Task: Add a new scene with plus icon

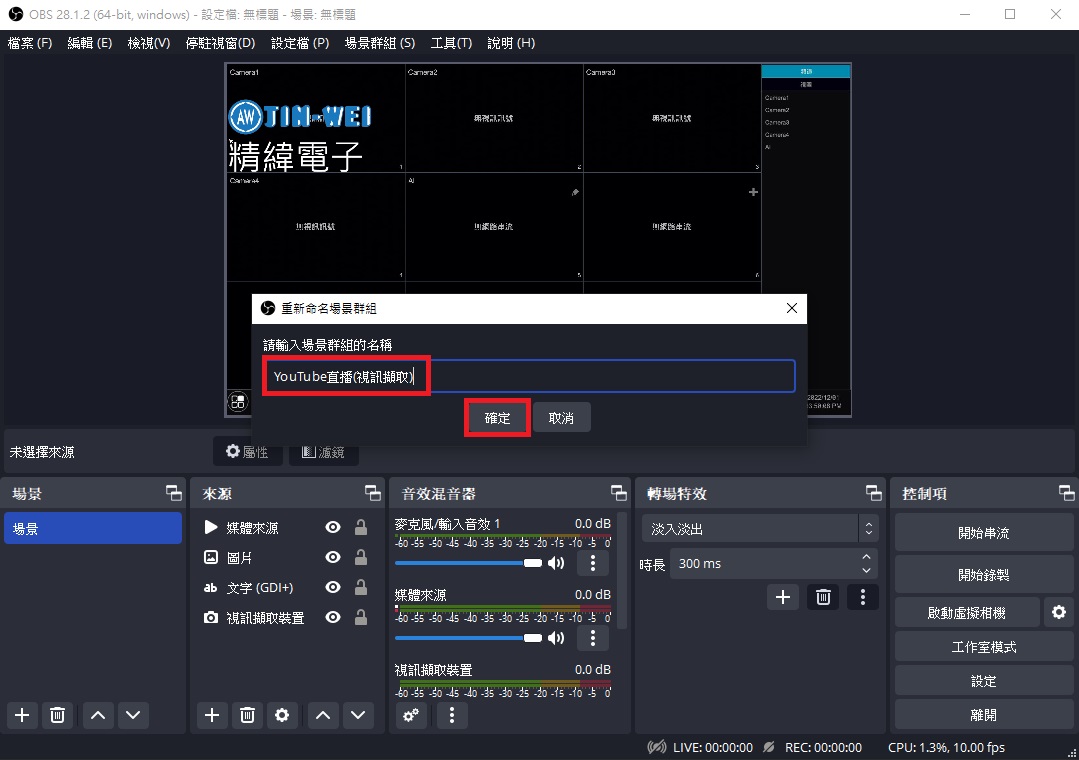Action: coord(22,715)
